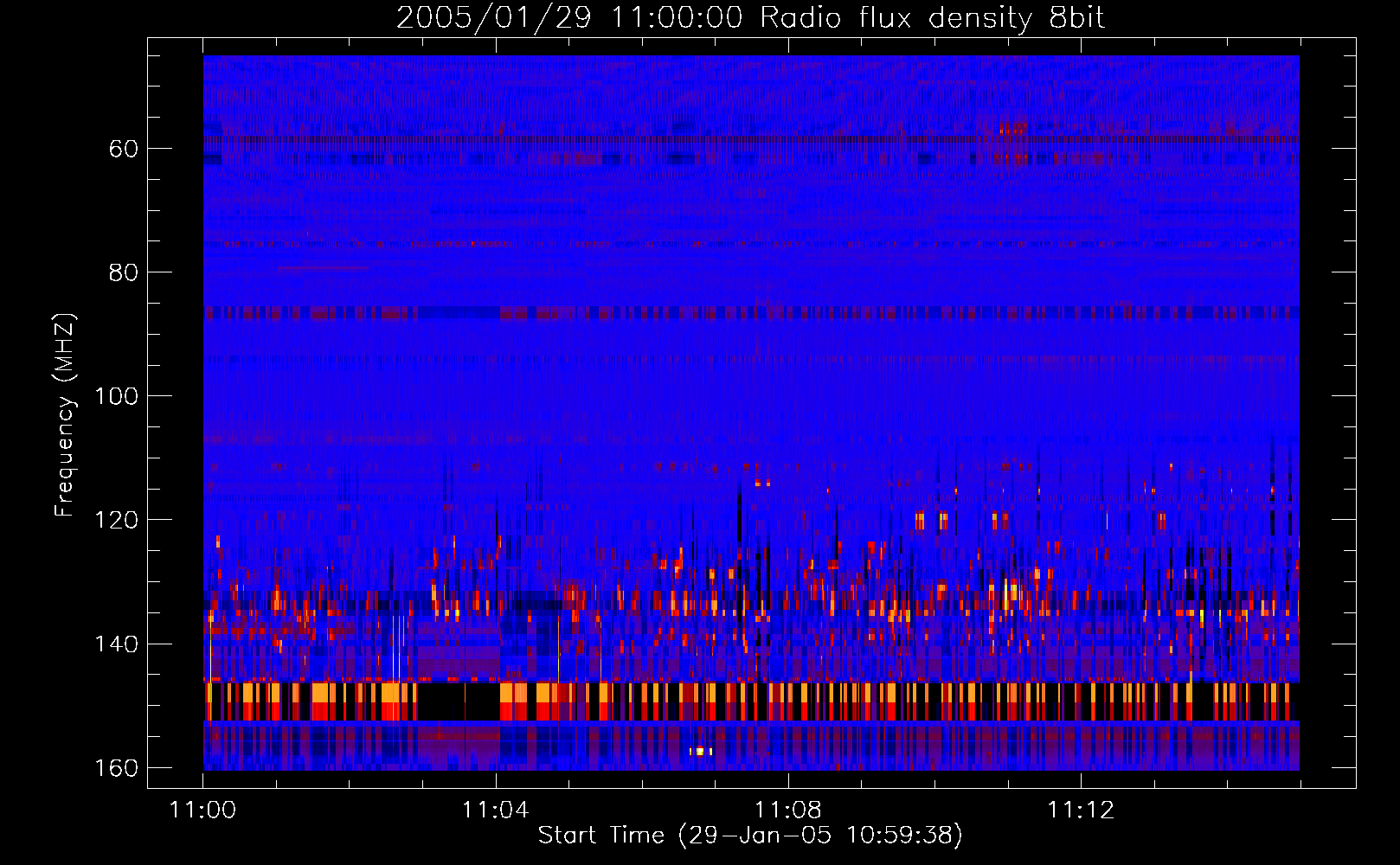The width and height of the screenshot is (1400, 865).
Task: Select the 11:12 time tick label
Action: tap(1080, 810)
